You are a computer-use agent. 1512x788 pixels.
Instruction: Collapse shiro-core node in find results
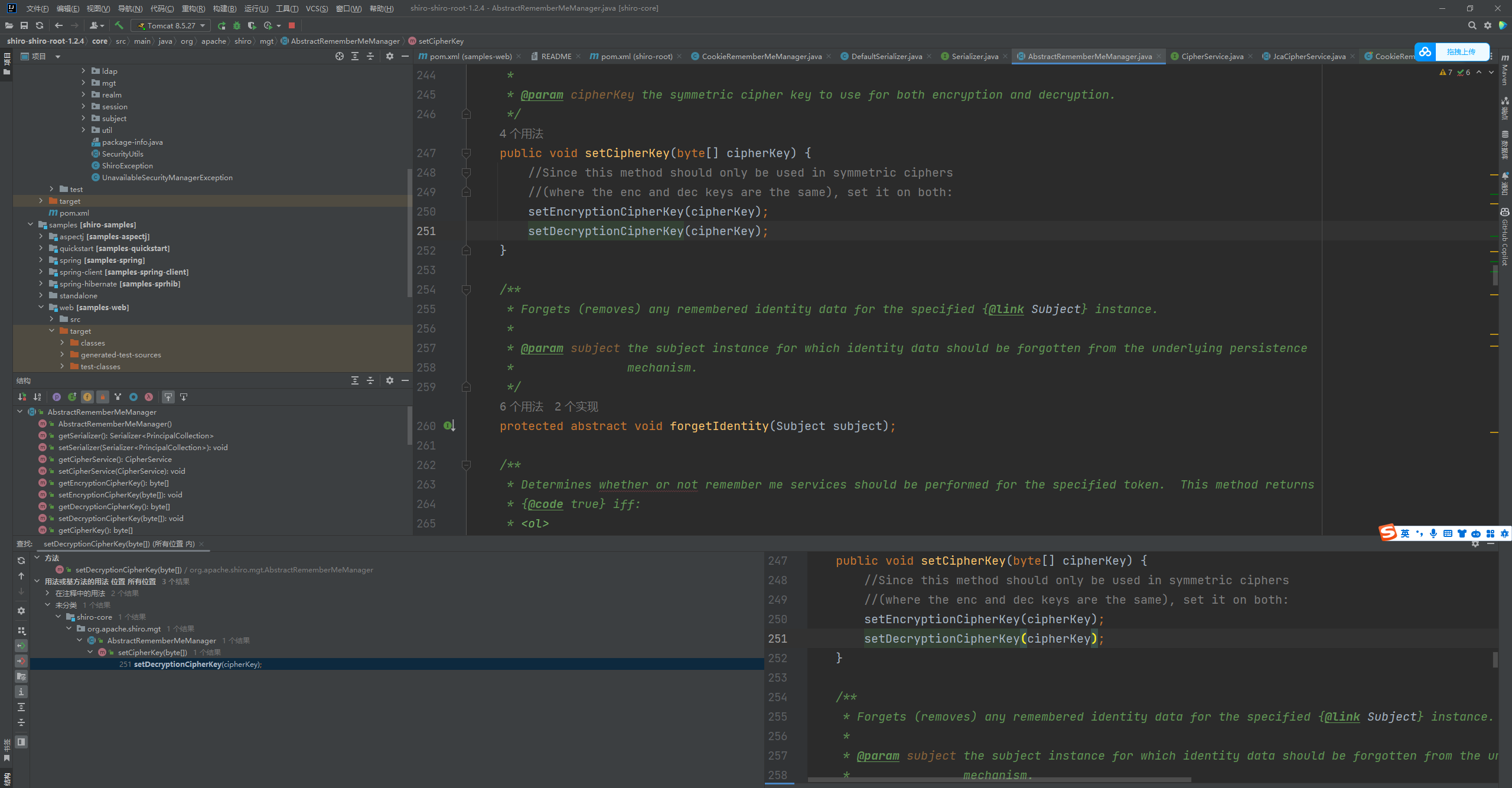58,617
